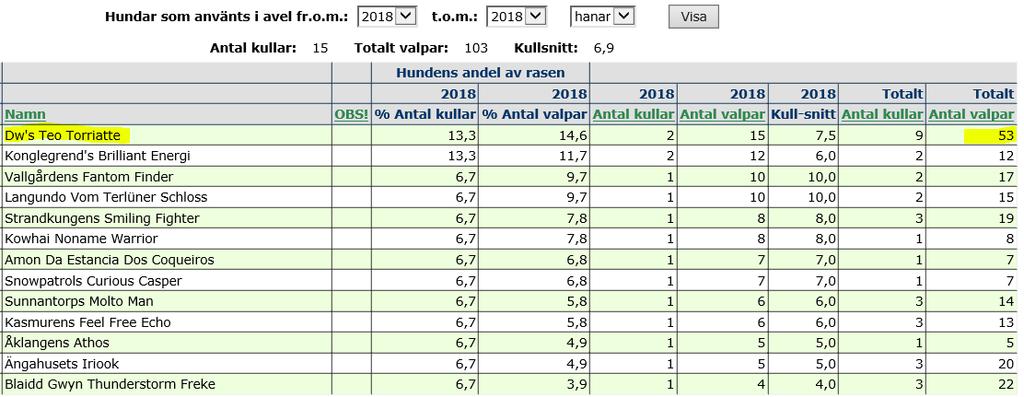Click Hundens andel av rasen header
The height and width of the screenshot is (397, 1024).
[x=480, y=72]
